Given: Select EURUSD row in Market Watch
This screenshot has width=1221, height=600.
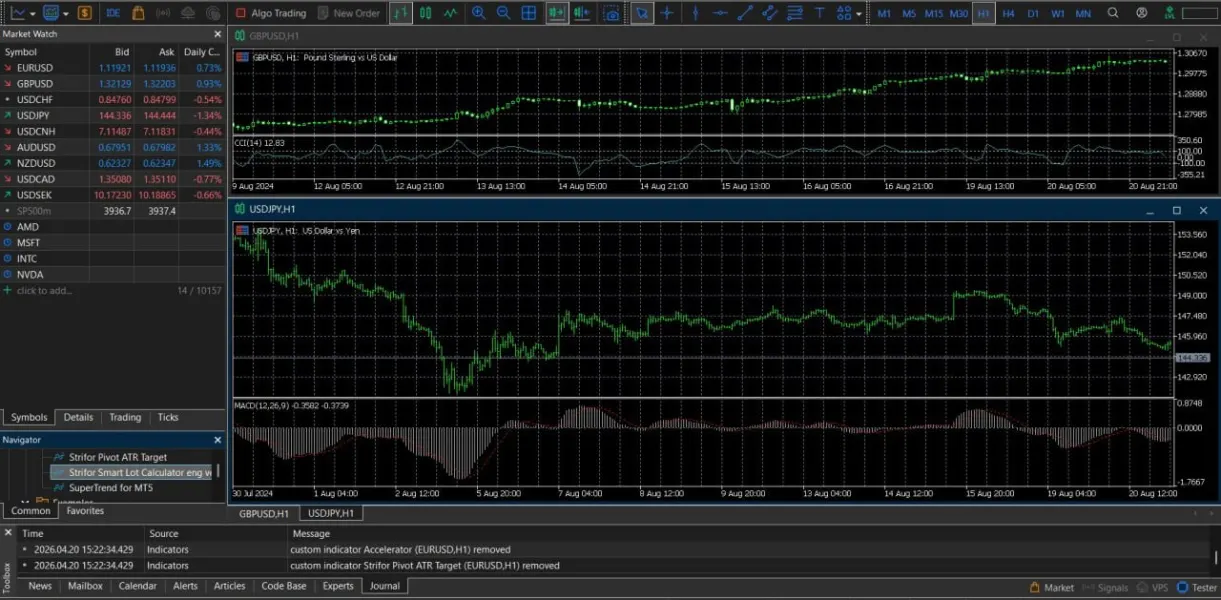Looking at the screenshot, I should 113,67.
